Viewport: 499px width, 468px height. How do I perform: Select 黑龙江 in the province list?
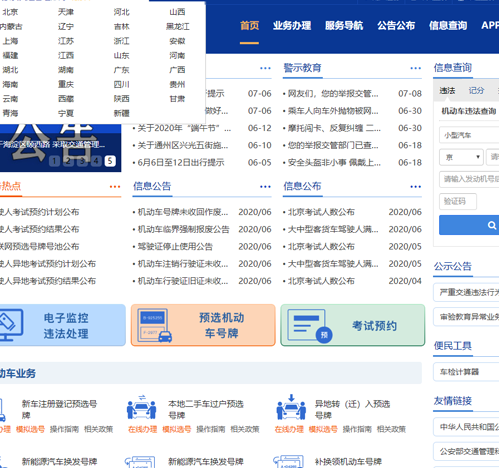point(178,26)
